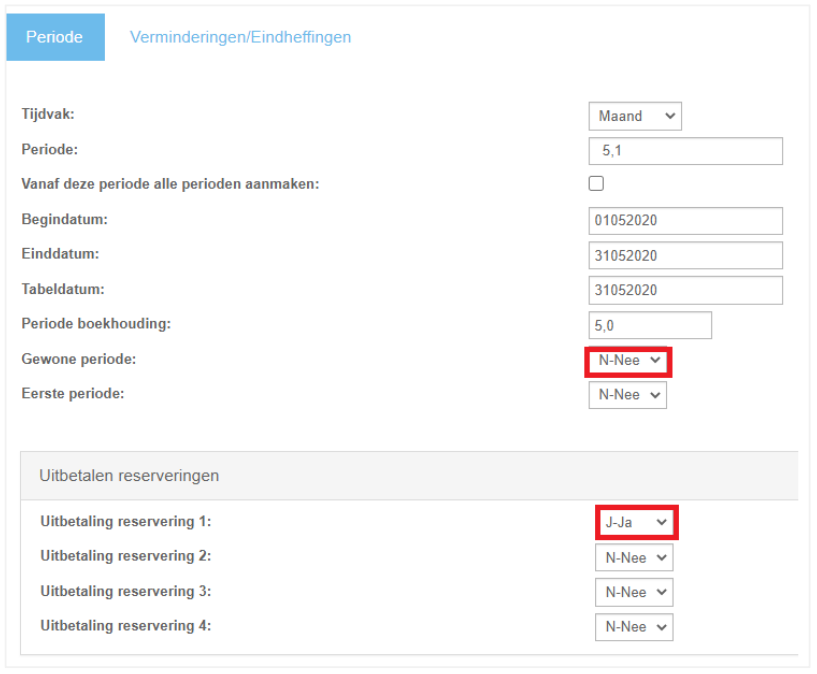The width and height of the screenshot is (817, 674).
Task: Open the Uitbetaling reservering 4 dropdown
Action: click(x=634, y=627)
